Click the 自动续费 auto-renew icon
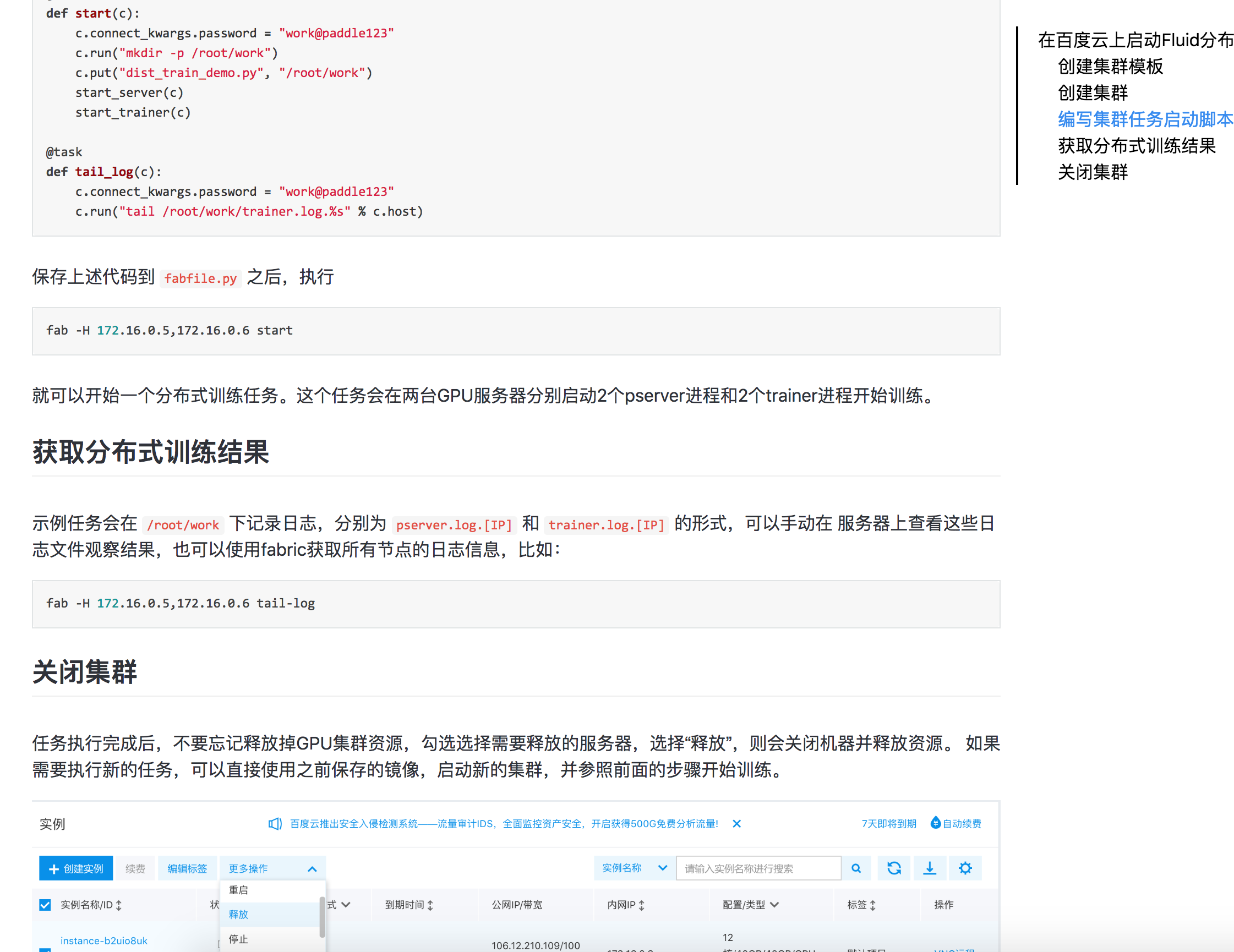Screen dimensions: 1234x952 [x=936, y=823]
